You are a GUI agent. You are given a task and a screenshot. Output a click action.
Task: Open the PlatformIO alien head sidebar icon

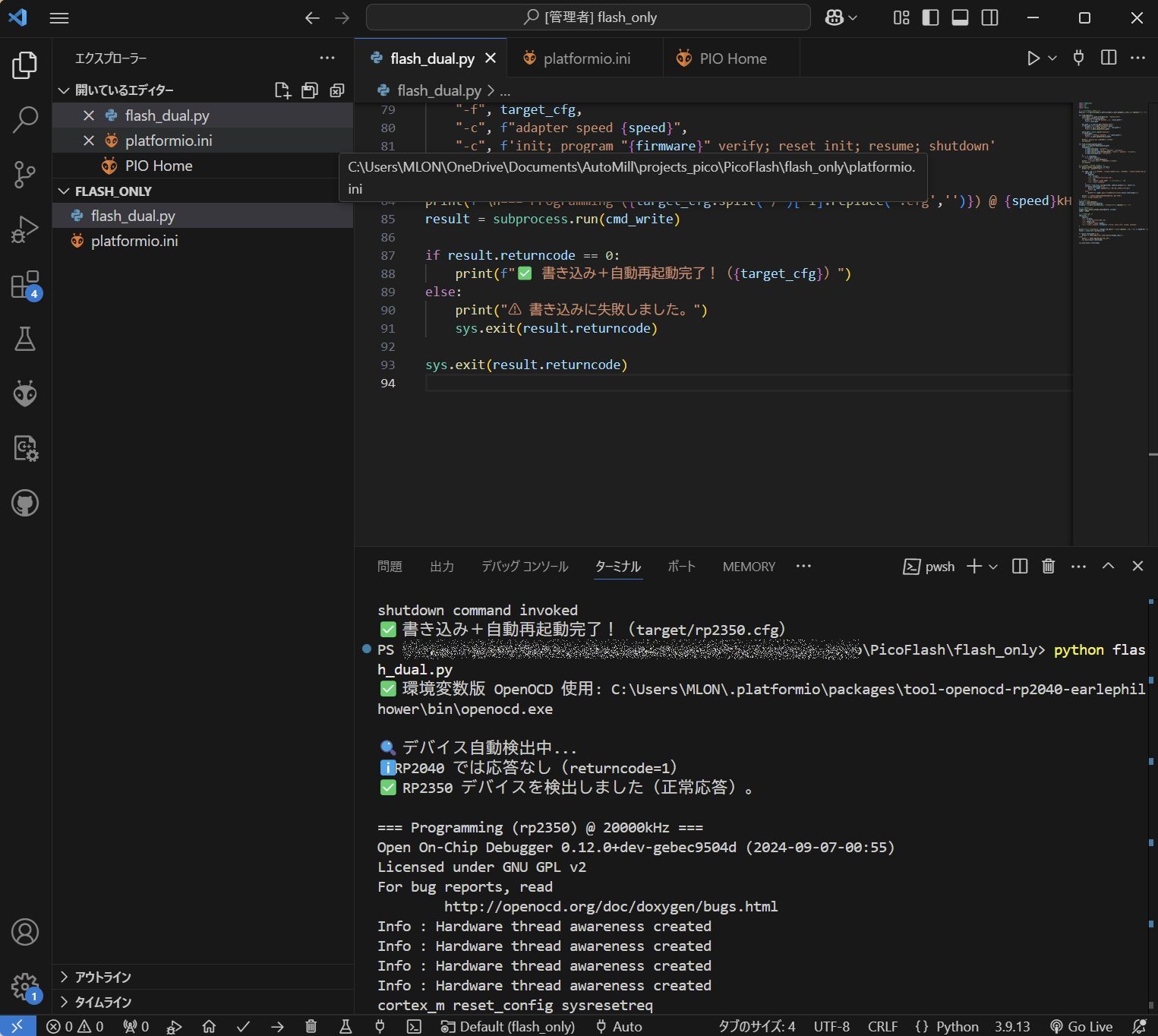[x=25, y=393]
